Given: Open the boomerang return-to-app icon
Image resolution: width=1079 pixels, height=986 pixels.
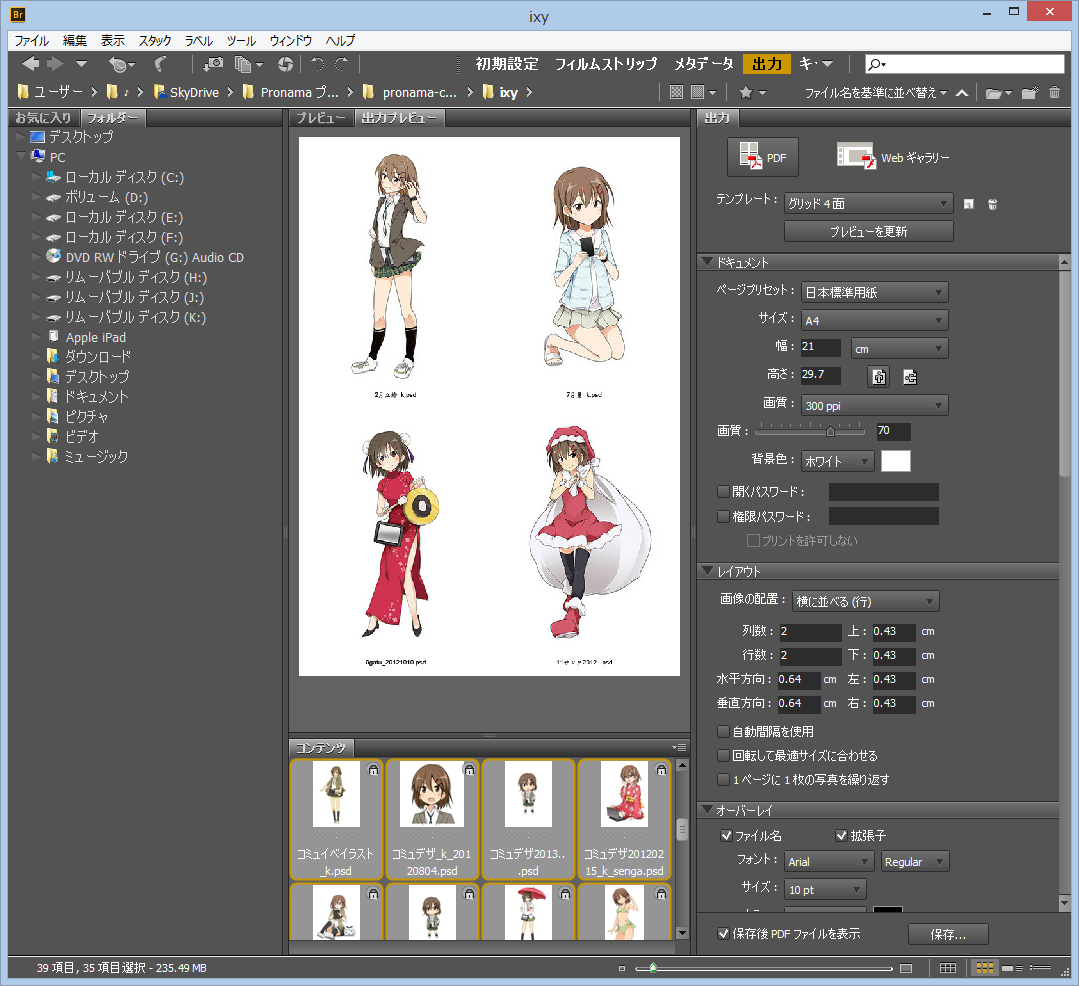Looking at the screenshot, I should (160, 64).
